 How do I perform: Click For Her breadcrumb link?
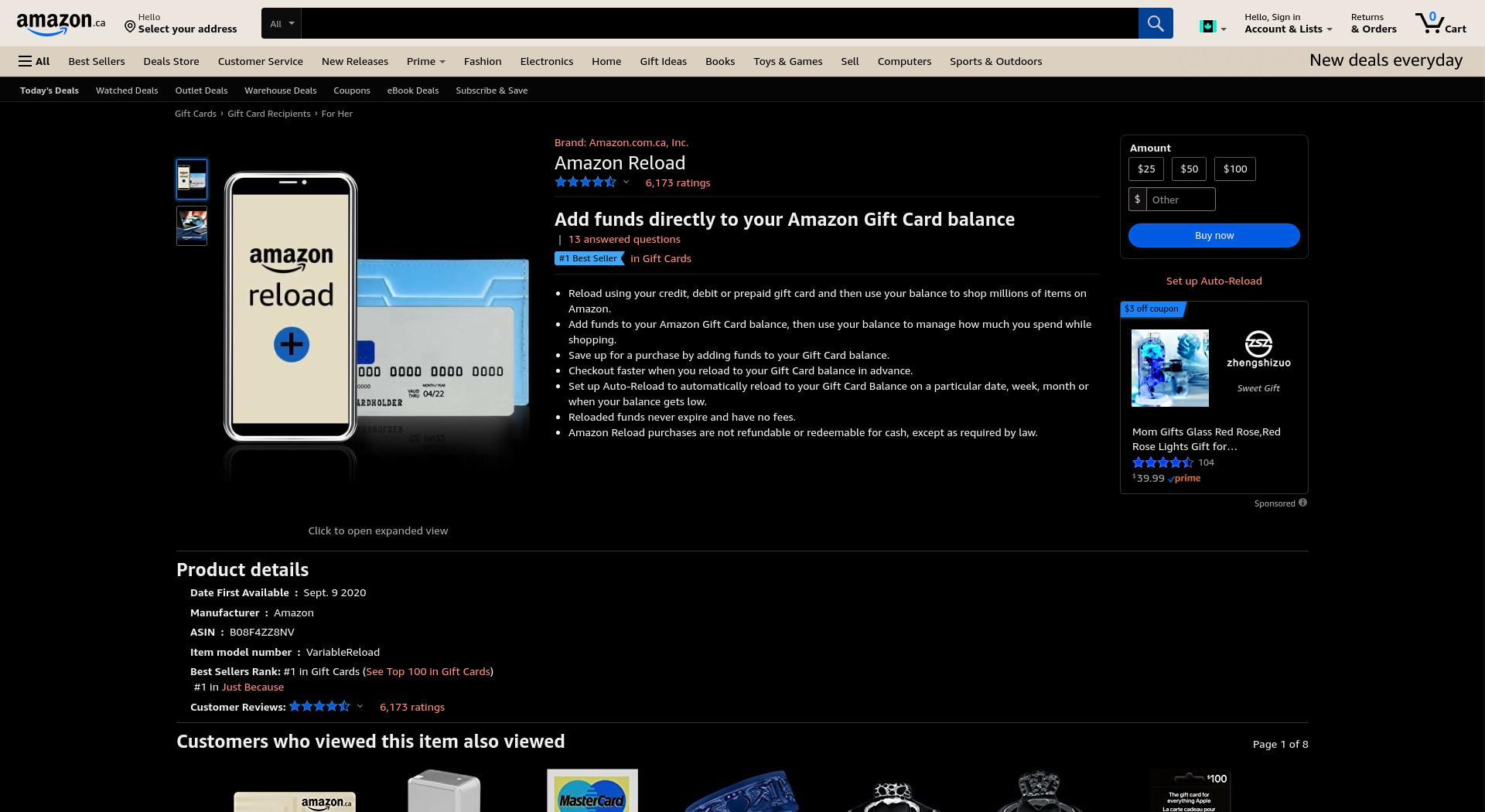337,114
